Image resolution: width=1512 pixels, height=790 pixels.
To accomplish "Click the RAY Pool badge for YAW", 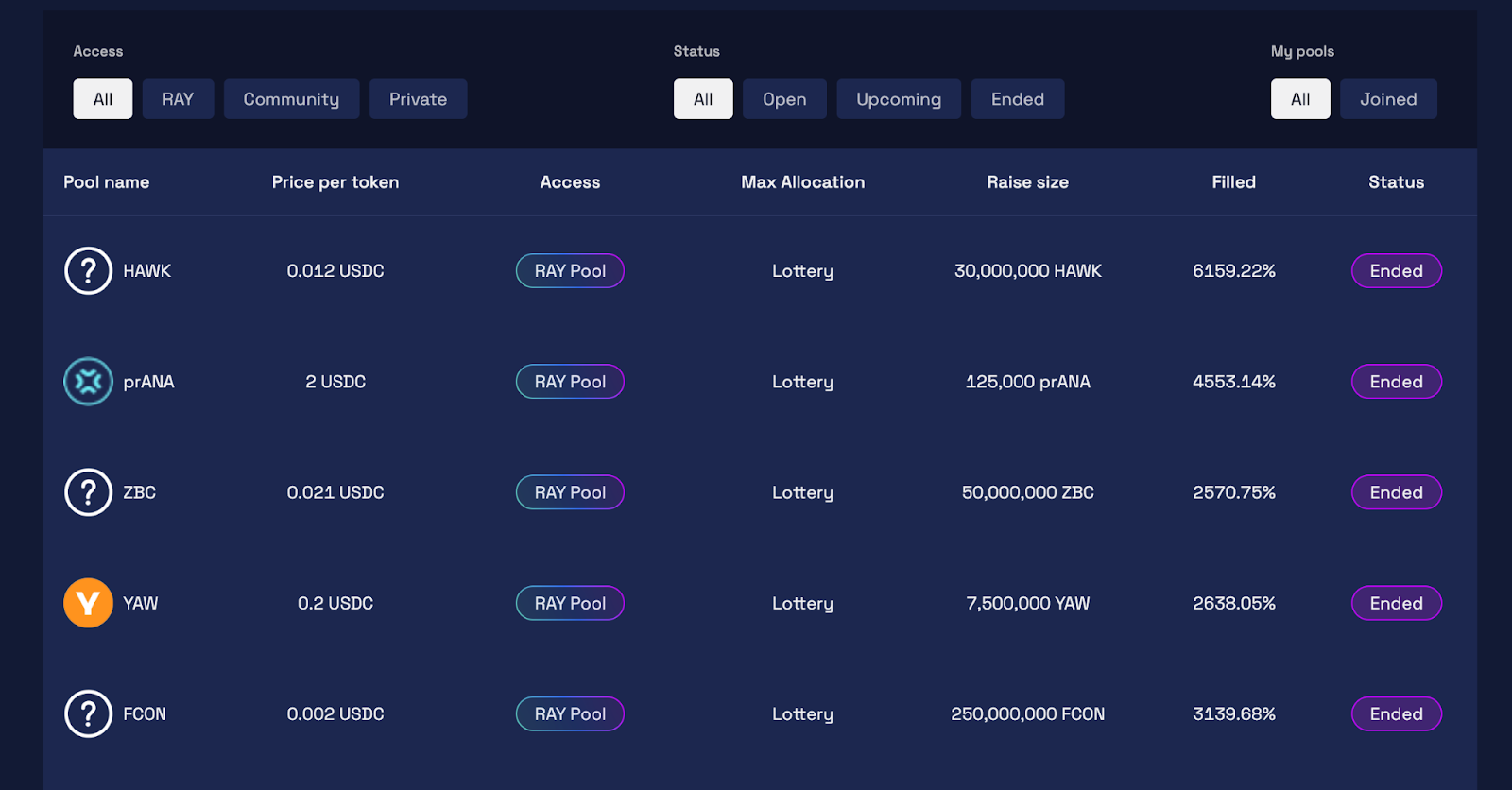I will point(570,603).
